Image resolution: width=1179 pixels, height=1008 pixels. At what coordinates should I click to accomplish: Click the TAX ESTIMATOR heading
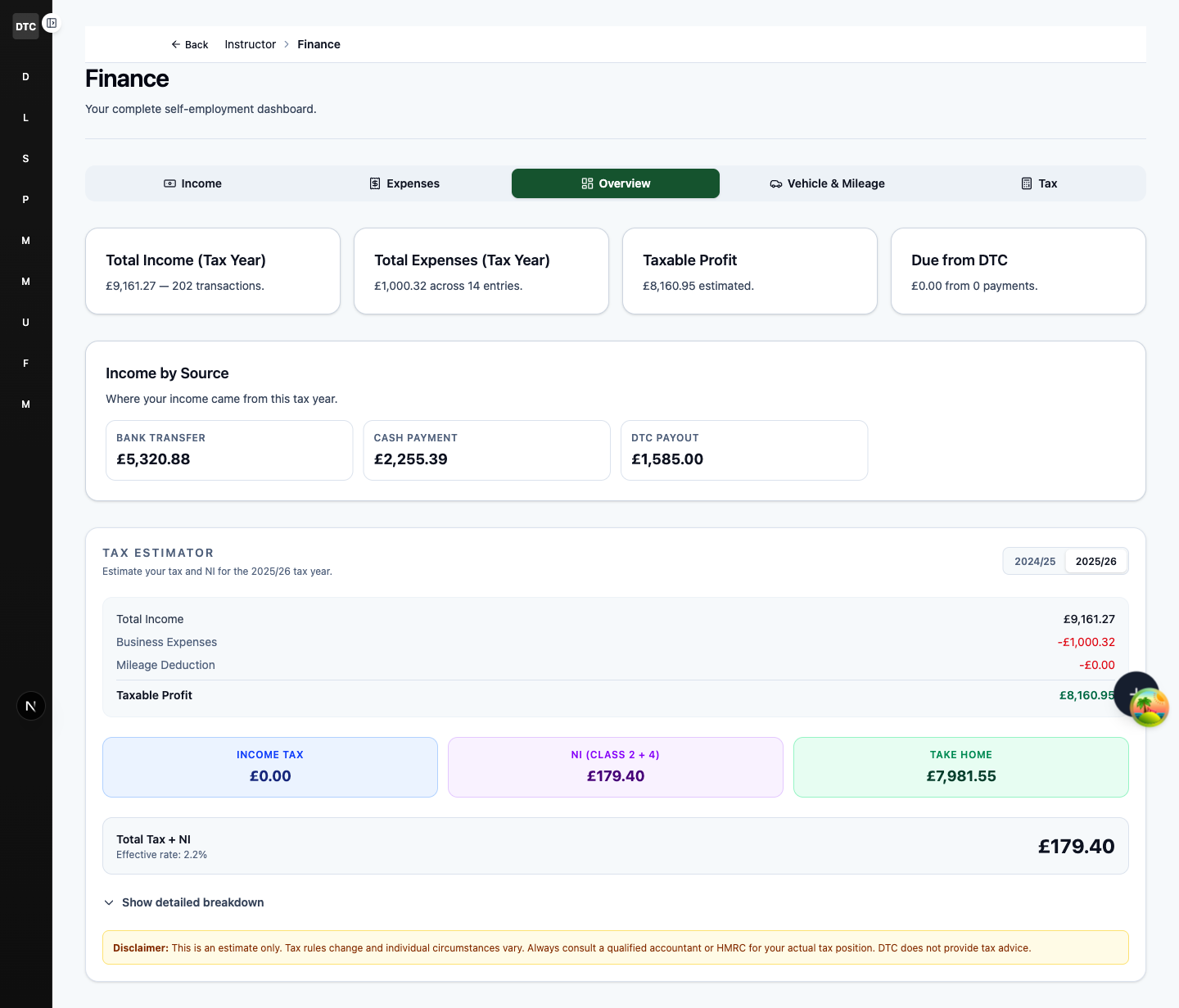point(158,553)
